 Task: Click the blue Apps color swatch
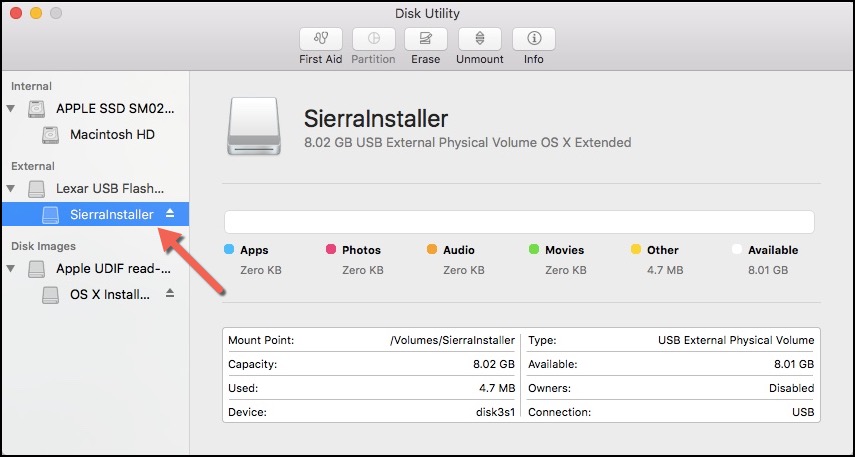(x=229, y=250)
